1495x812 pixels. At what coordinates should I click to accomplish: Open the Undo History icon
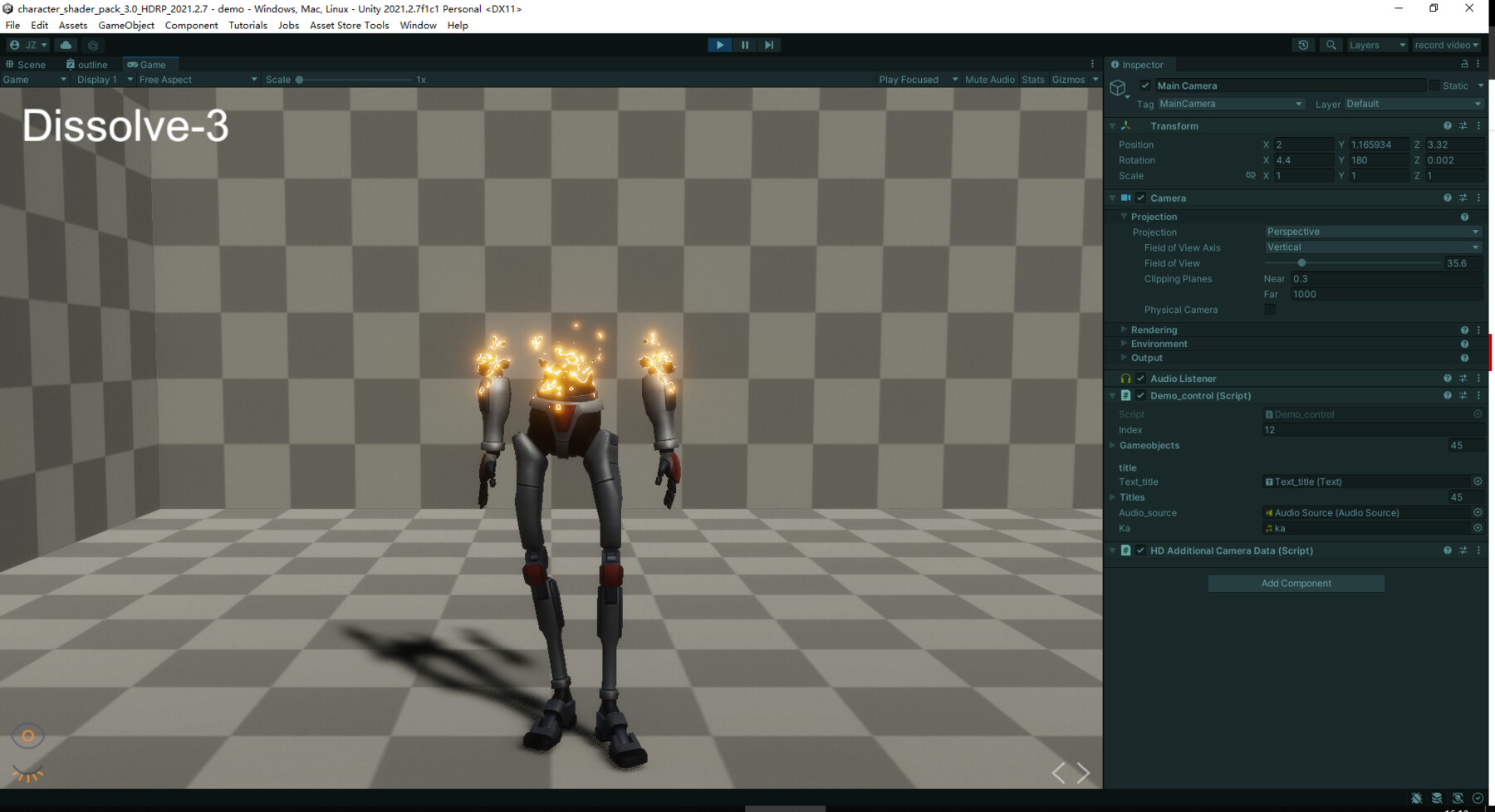(1303, 45)
